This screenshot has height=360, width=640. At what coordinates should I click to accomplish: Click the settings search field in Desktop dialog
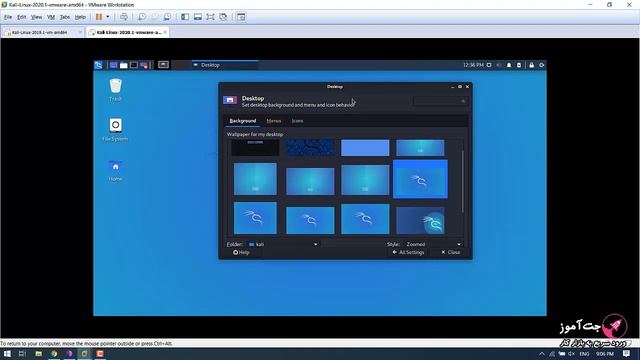tap(440, 101)
